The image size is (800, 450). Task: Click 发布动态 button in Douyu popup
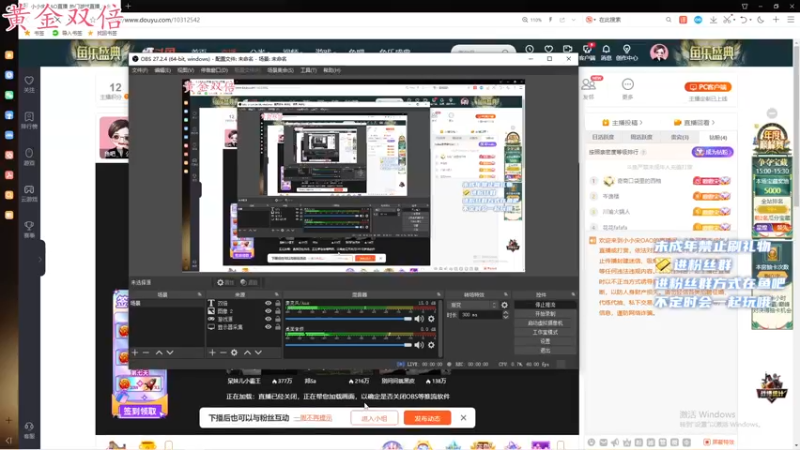(427, 418)
